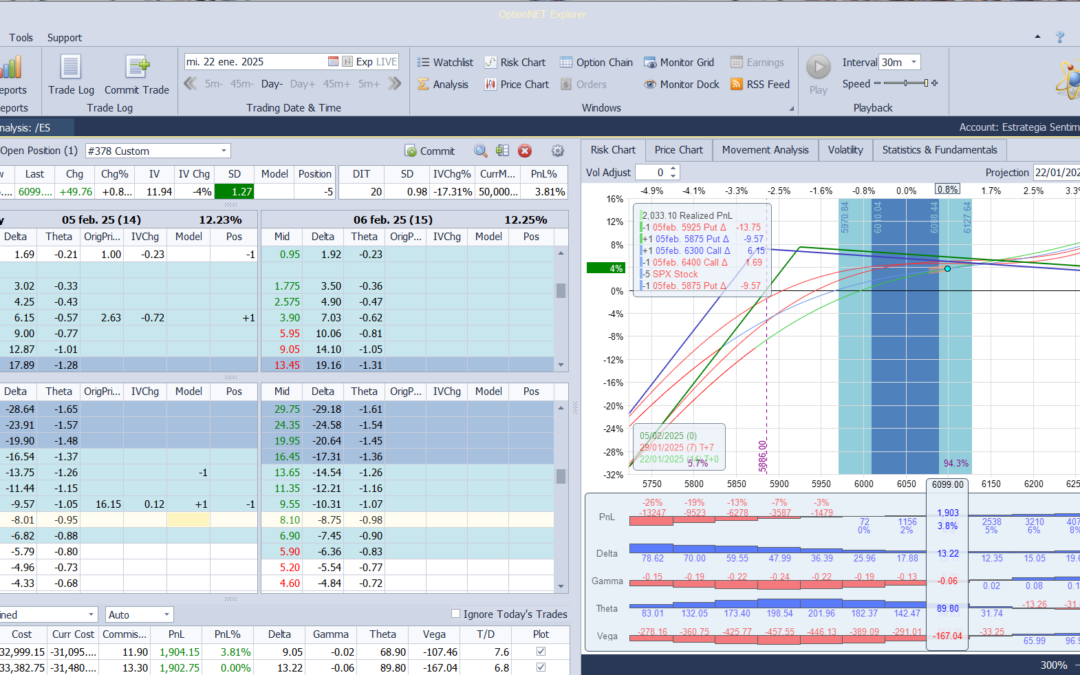Open the Analysis window
The width and height of the screenshot is (1080, 675).
coord(443,84)
